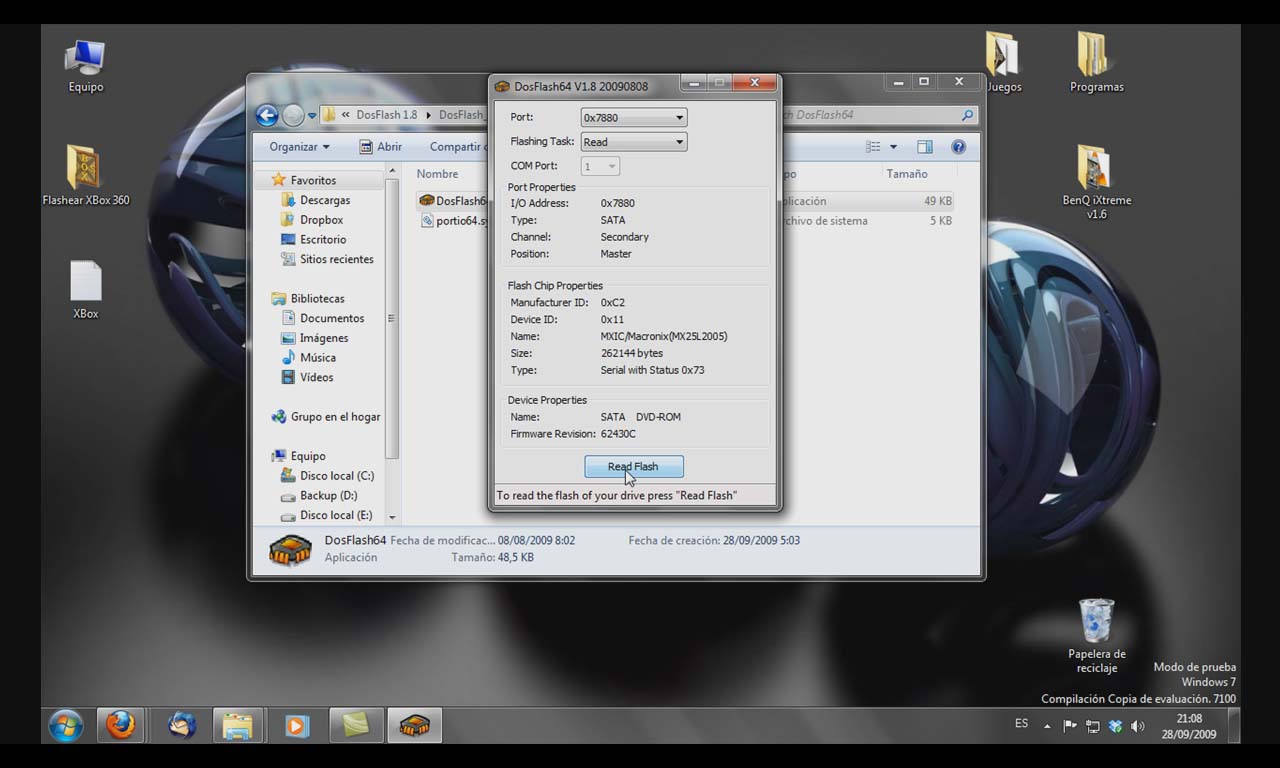
Task: Click the DosFlash 1.8 breadcrumb
Action: [x=386, y=115]
